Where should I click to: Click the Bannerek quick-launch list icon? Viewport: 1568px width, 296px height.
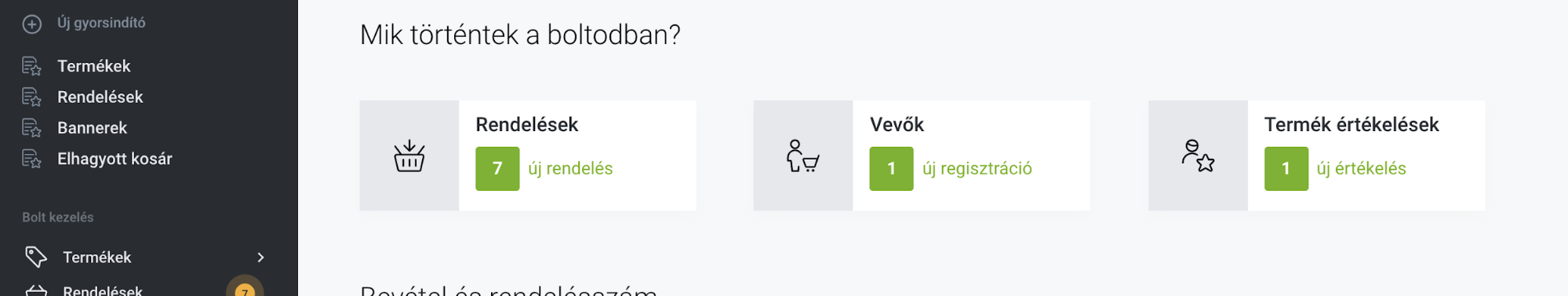31,128
